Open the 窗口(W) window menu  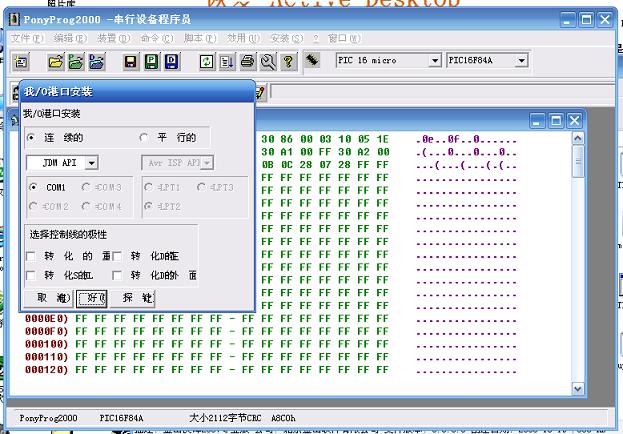tap(344, 38)
